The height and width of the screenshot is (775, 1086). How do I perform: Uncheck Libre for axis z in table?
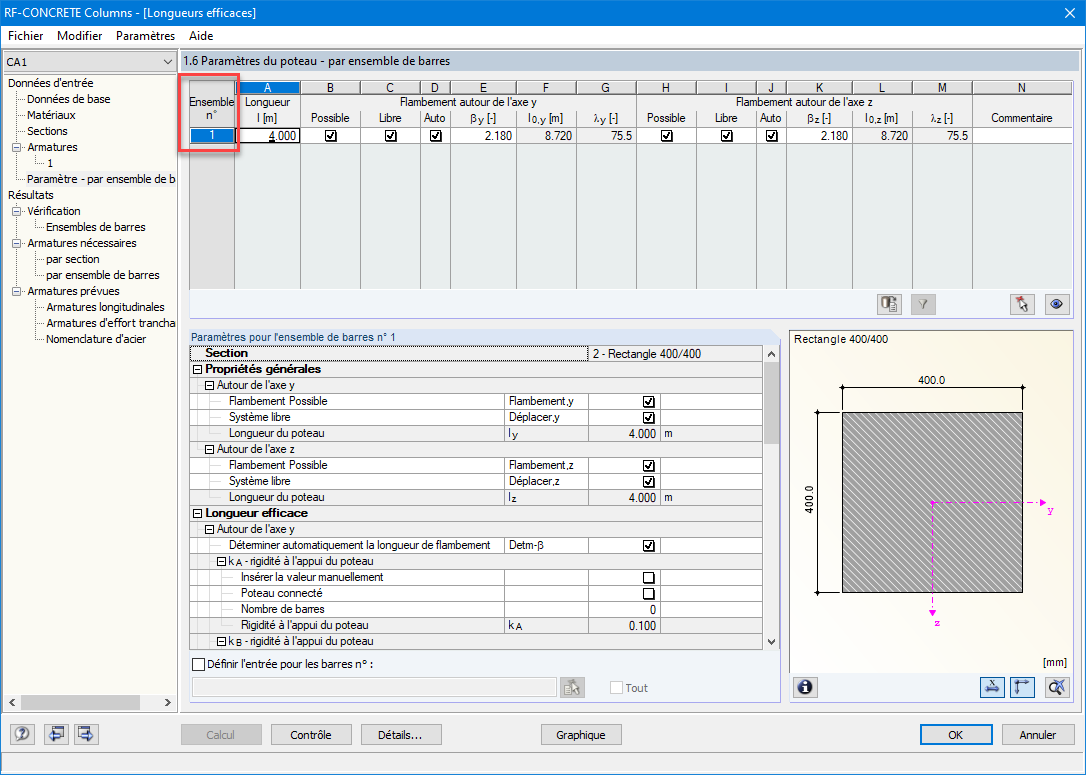pyautogui.click(x=726, y=136)
